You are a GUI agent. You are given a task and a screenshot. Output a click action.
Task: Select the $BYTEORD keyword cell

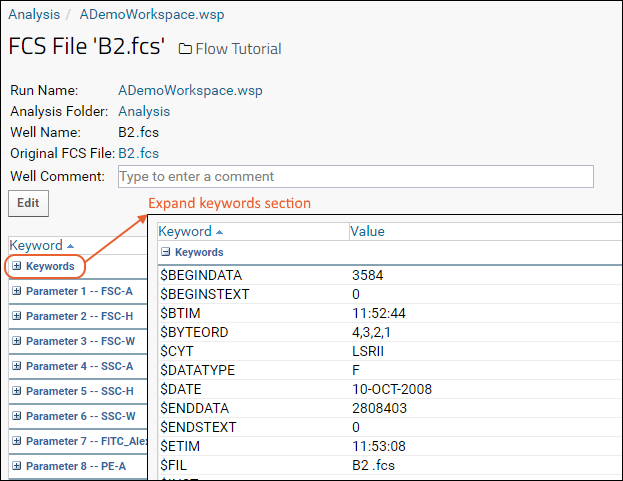[194, 332]
